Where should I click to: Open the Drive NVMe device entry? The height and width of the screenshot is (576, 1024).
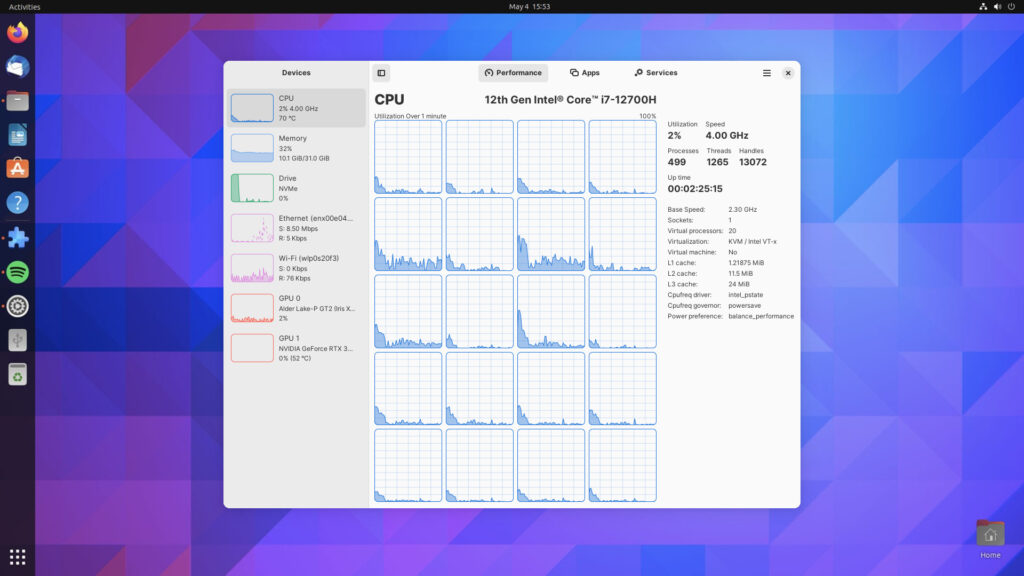[296, 188]
